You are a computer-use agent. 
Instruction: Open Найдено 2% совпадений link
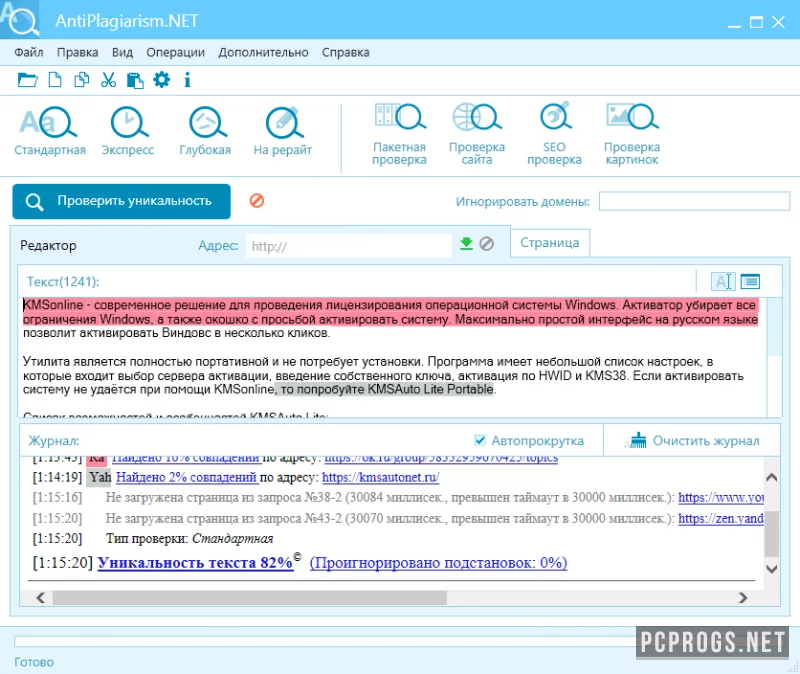click(186, 478)
